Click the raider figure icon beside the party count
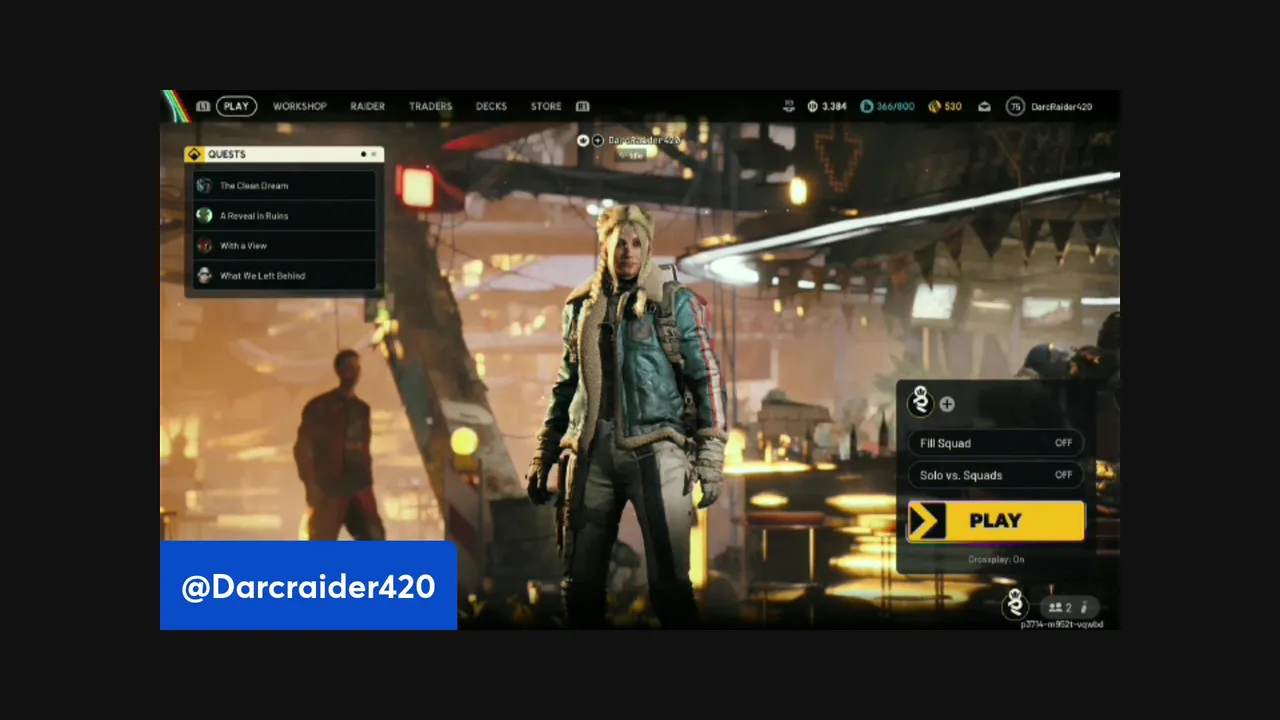Viewport: 1280px width, 720px height. pyautogui.click(x=1085, y=607)
